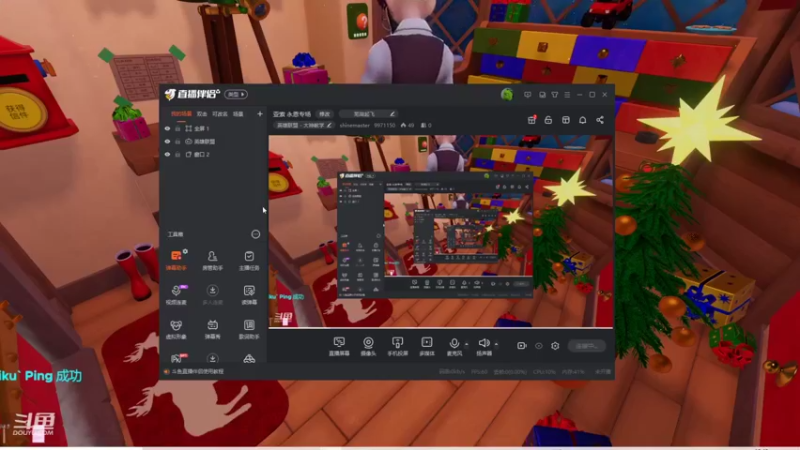Open the layout box icon above the preview
Viewport: 800px width, 450px height.
(566, 120)
